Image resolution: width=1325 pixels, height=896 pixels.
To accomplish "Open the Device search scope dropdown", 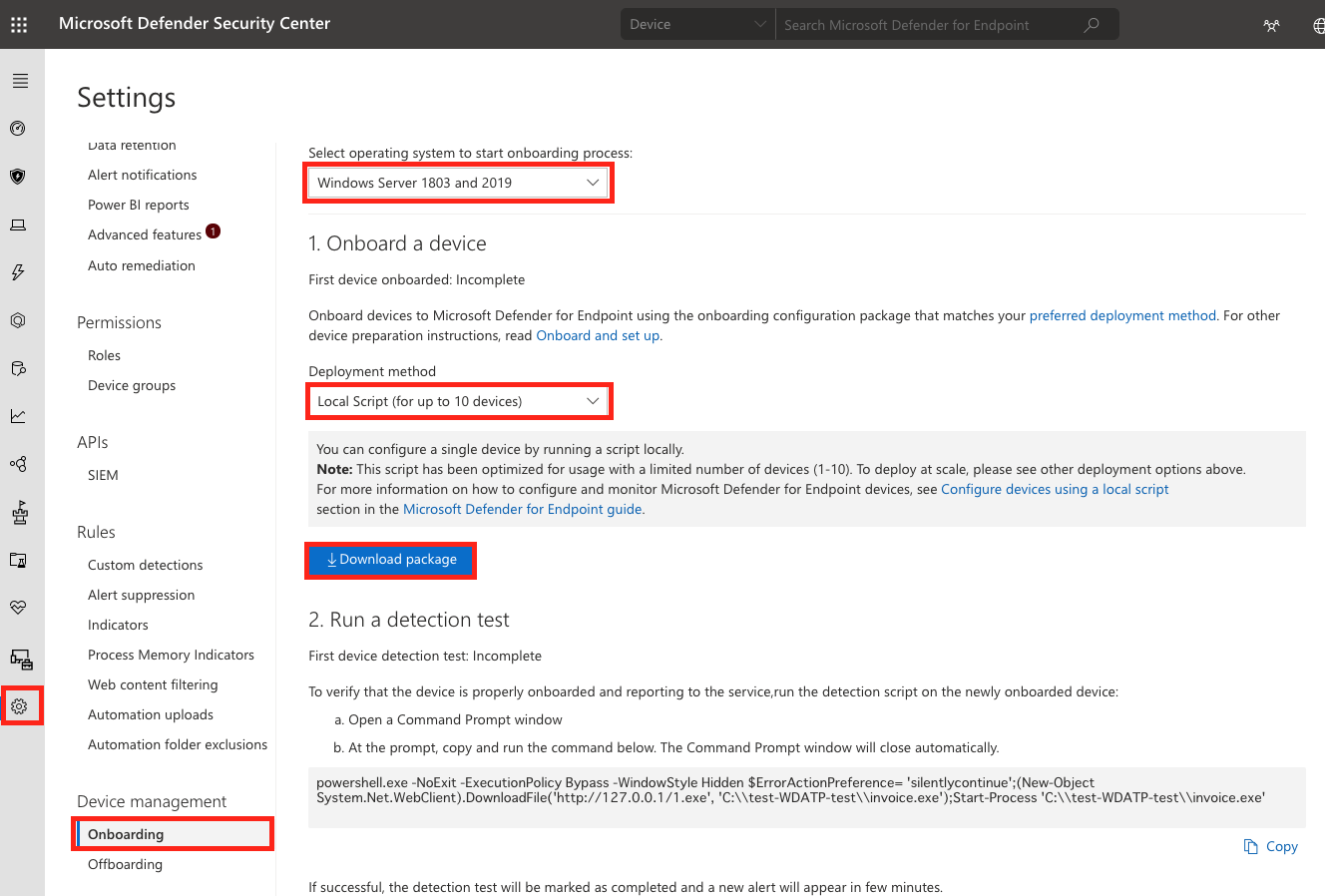I will (x=696, y=24).
